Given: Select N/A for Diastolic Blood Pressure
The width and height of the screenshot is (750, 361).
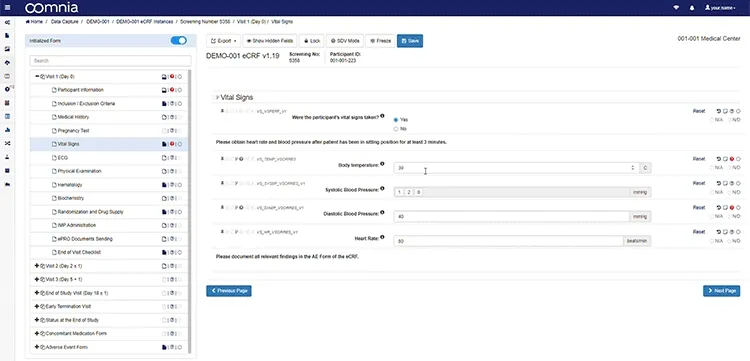Looking at the screenshot, I should click(711, 217).
